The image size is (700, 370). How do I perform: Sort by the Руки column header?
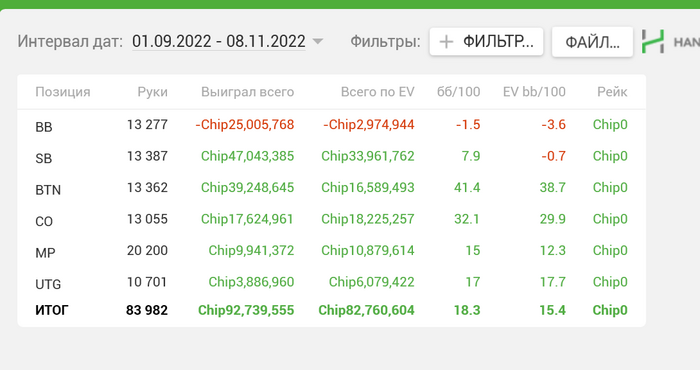click(153, 92)
